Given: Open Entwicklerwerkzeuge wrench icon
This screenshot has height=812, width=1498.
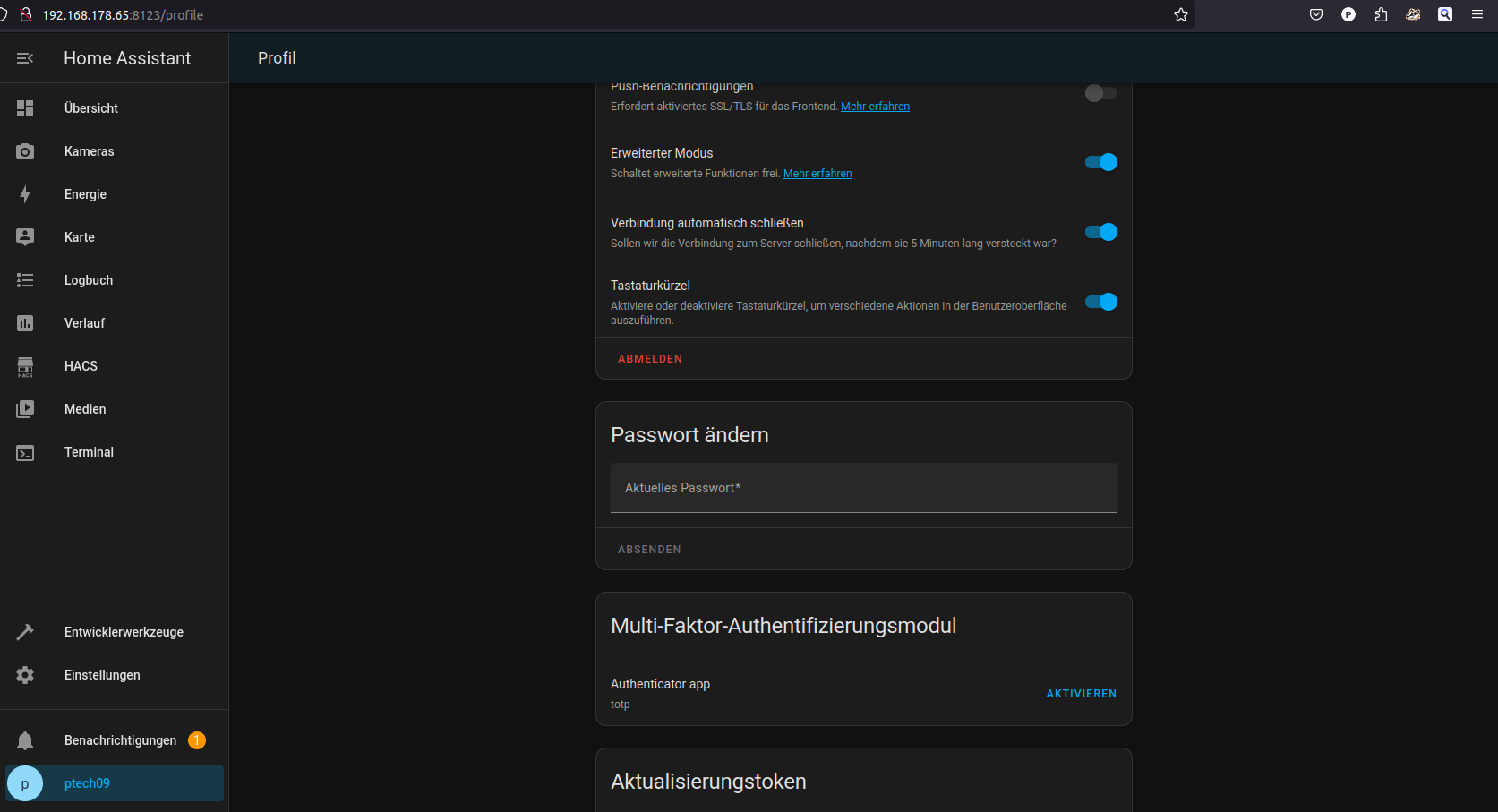Looking at the screenshot, I should (25, 632).
